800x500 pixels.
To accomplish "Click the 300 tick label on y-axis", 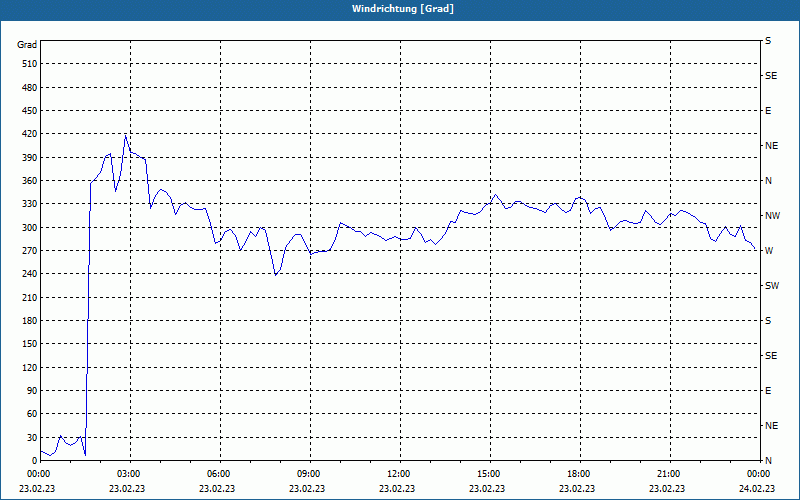I will coord(30,228).
